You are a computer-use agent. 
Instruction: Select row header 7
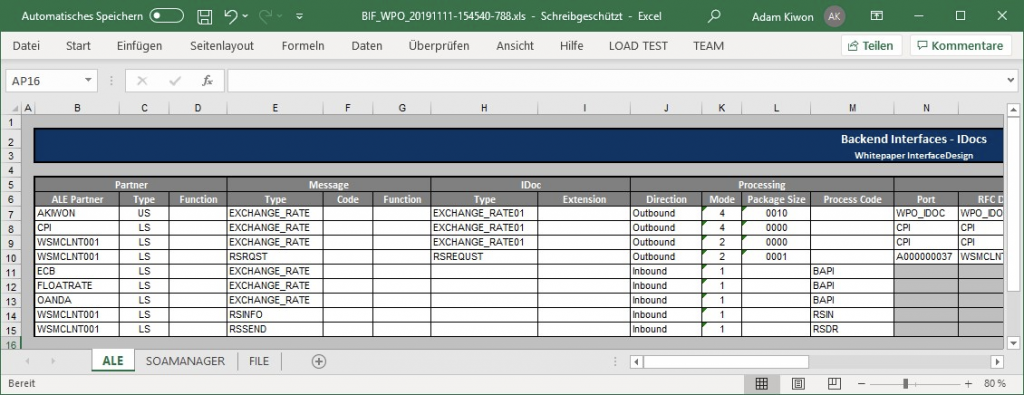click(x=11, y=214)
